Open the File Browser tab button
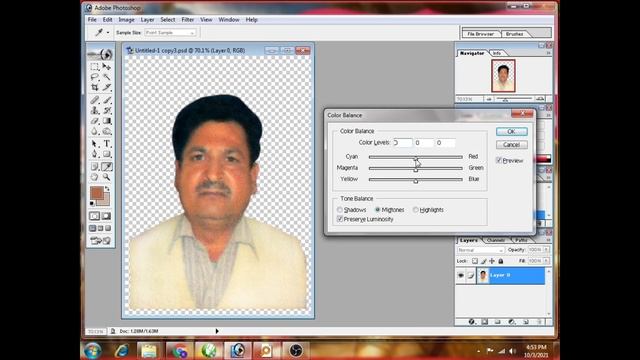640x360 pixels. click(480, 34)
